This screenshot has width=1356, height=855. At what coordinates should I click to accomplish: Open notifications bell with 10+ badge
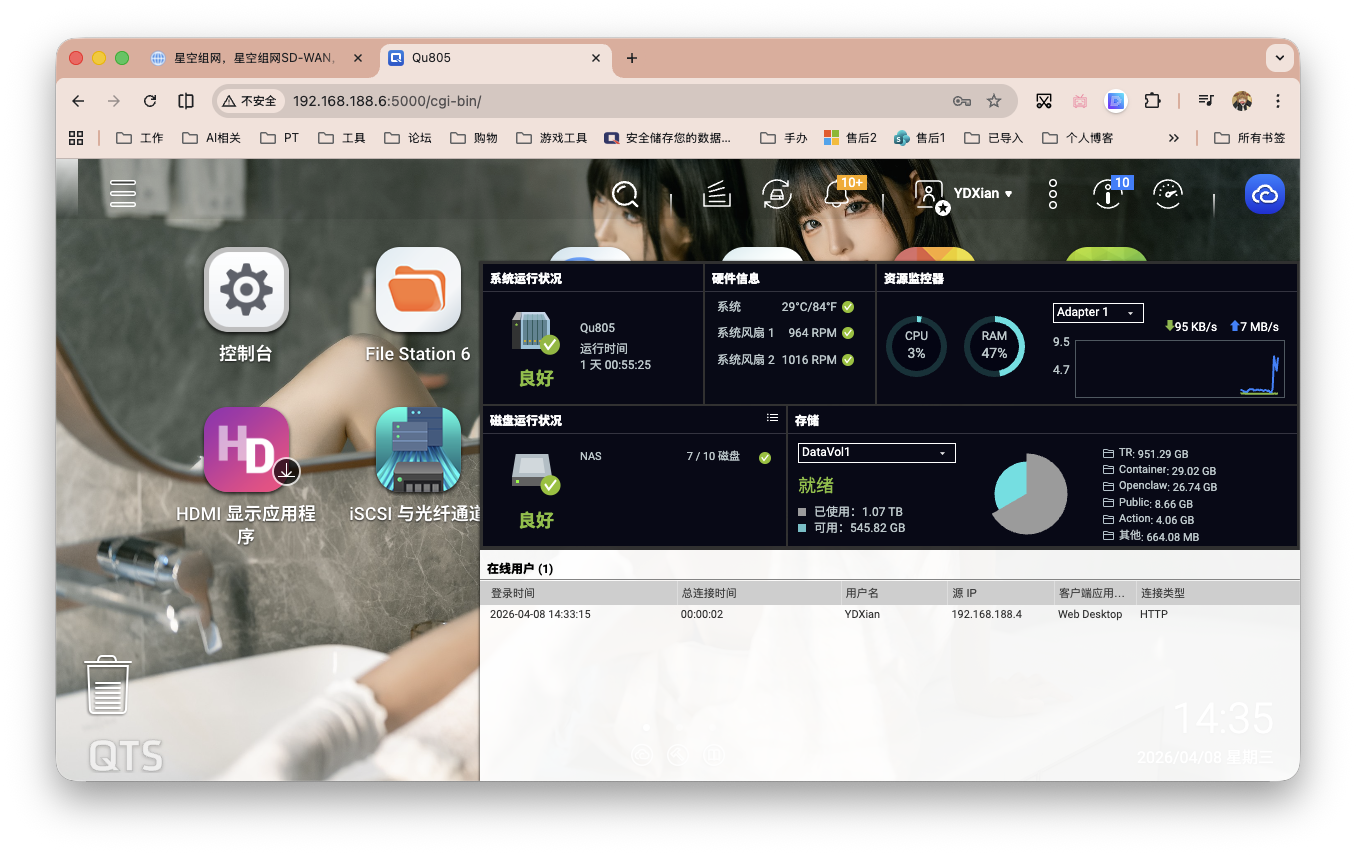tap(838, 194)
